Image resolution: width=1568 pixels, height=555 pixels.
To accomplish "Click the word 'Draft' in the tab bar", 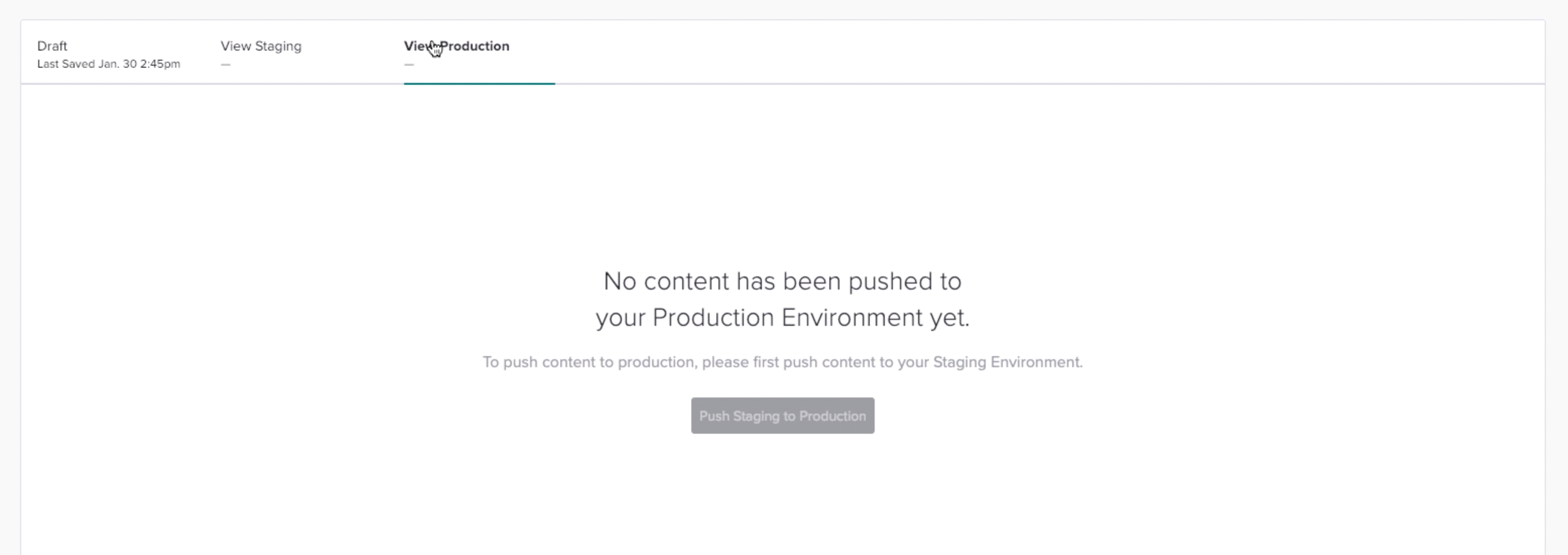I will click(52, 46).
